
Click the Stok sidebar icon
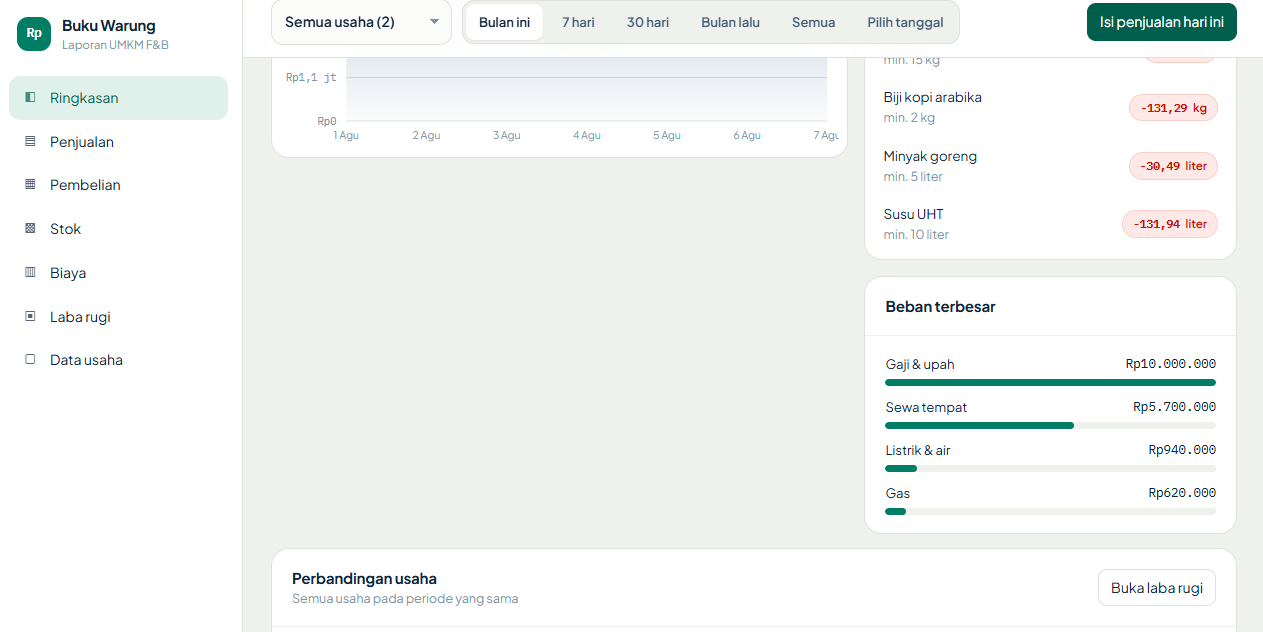pyautogui.click(x=30, y=229)
